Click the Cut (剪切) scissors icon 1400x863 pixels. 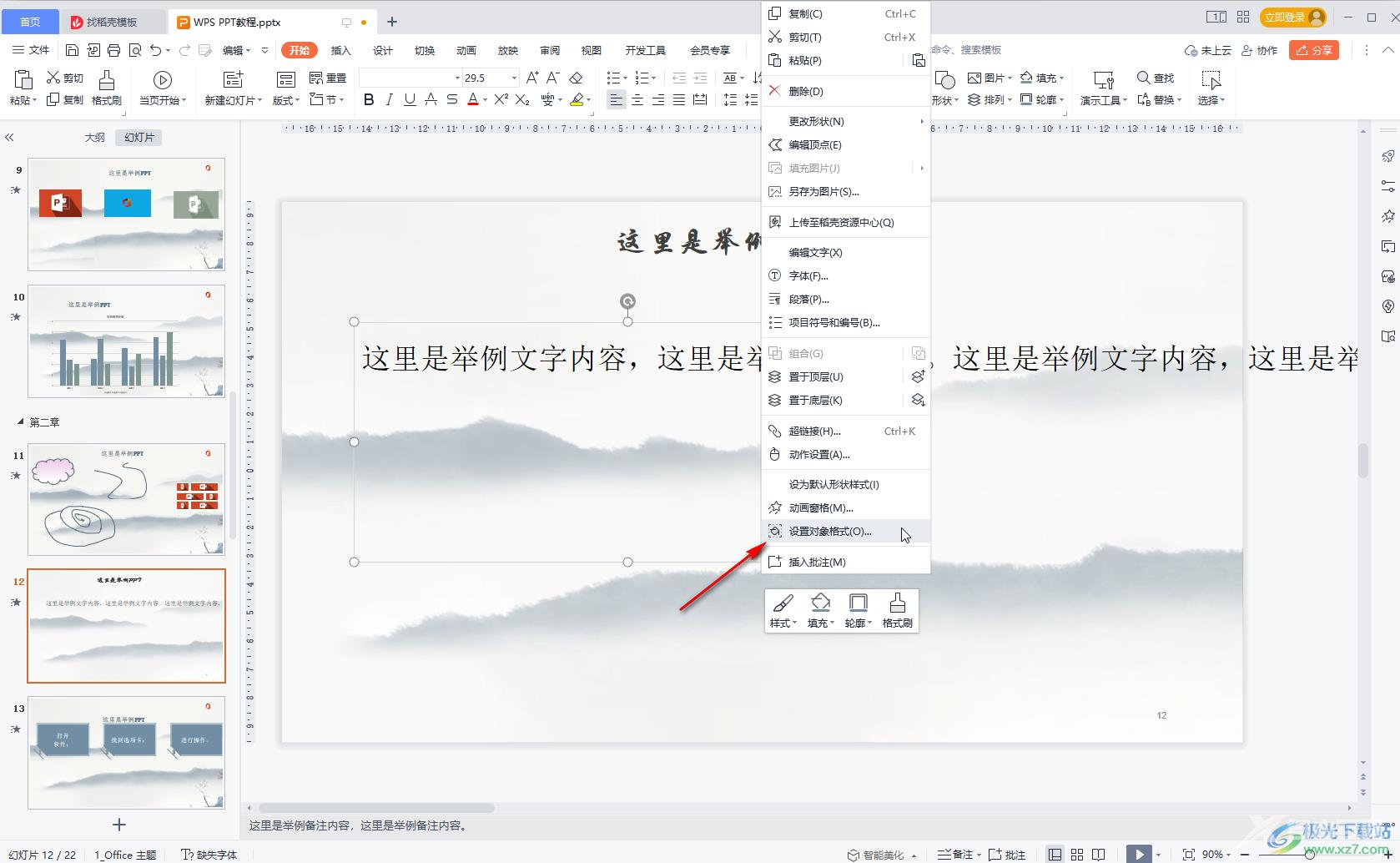pyautogui.click(x=53, y=78)
